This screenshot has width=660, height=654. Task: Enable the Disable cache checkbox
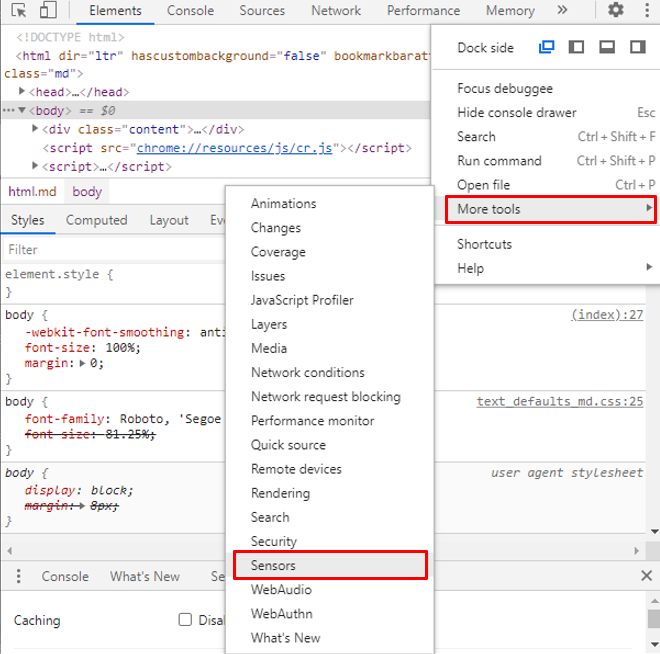[185, 619]
